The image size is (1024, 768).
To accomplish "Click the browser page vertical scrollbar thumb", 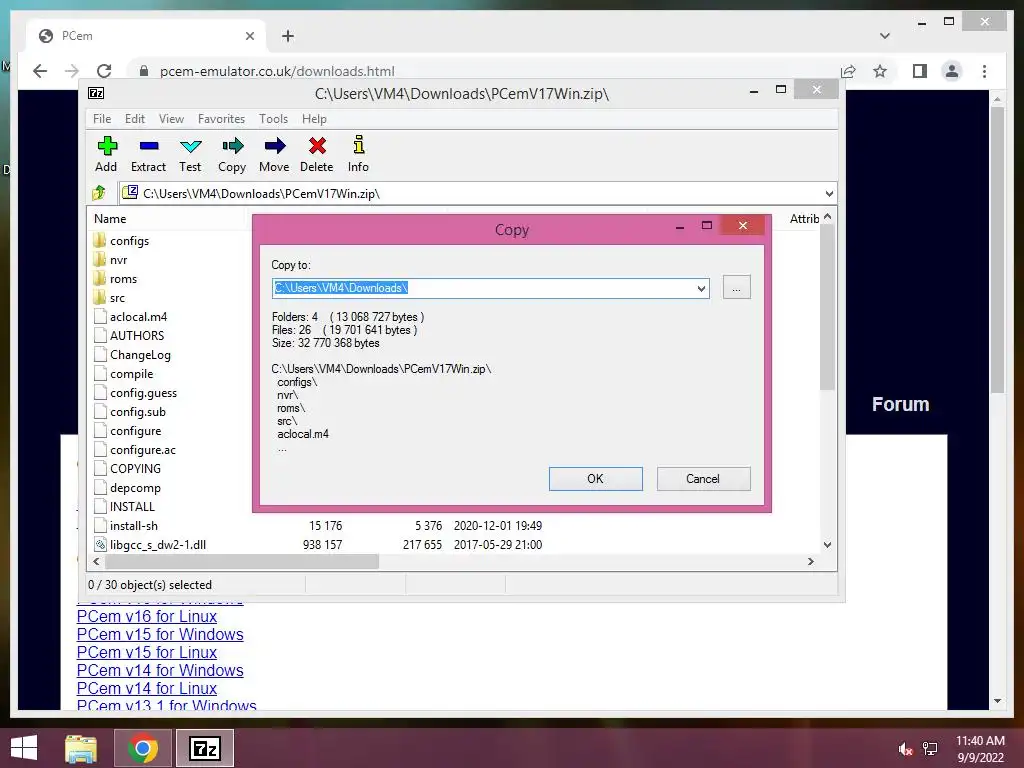I will (997, 248).
